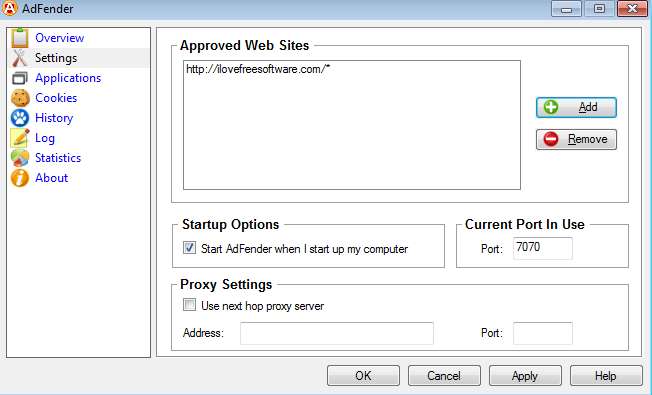Remove the selected approved web site

tap(576, 139)
